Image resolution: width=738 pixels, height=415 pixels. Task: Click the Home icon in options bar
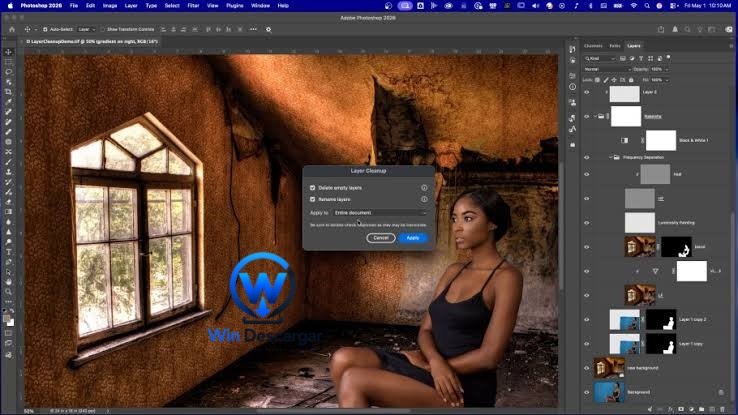click(12, 29)
